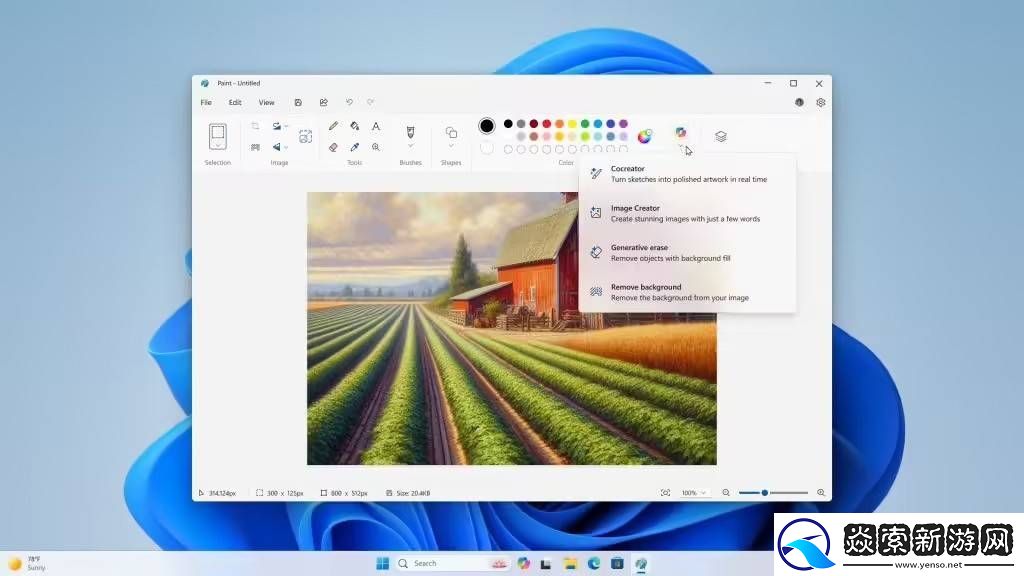
Task: Select the Pencil tool
Action: pyautogui.click(x=333, y=126)
